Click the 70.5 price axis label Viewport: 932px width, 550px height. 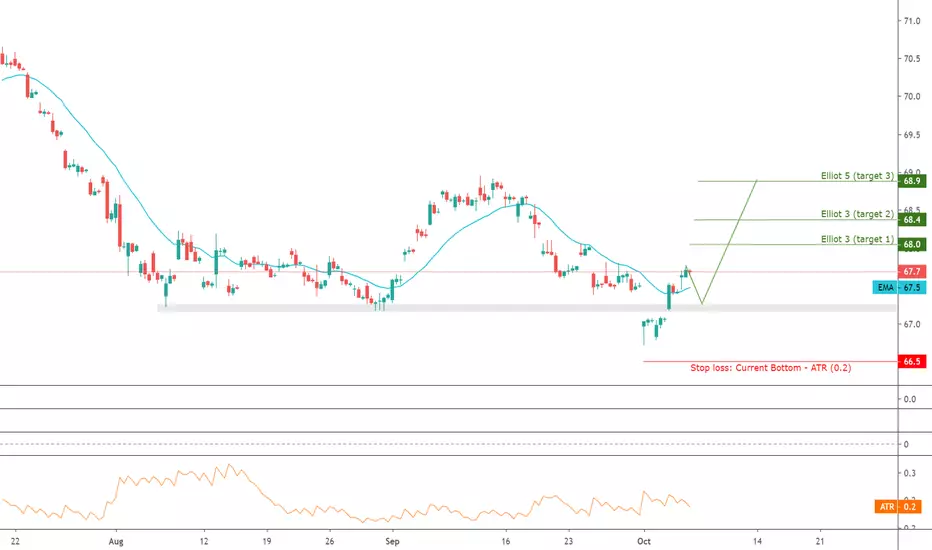tap(912, 59)
